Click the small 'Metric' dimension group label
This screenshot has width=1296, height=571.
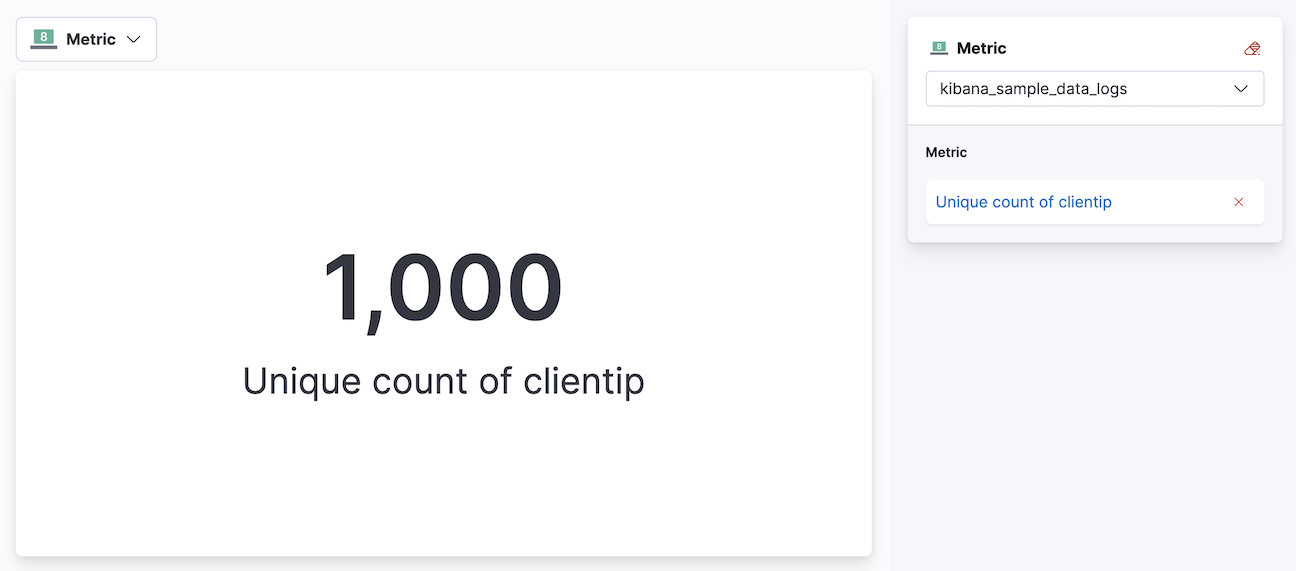[946, 152]
